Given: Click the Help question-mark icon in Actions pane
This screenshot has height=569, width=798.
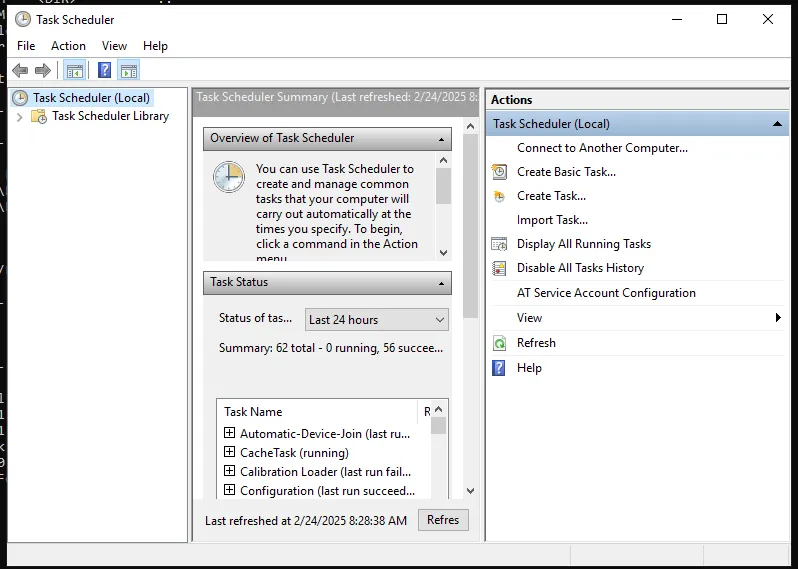Looking at the screenshot, I should (x=499, y=367).
